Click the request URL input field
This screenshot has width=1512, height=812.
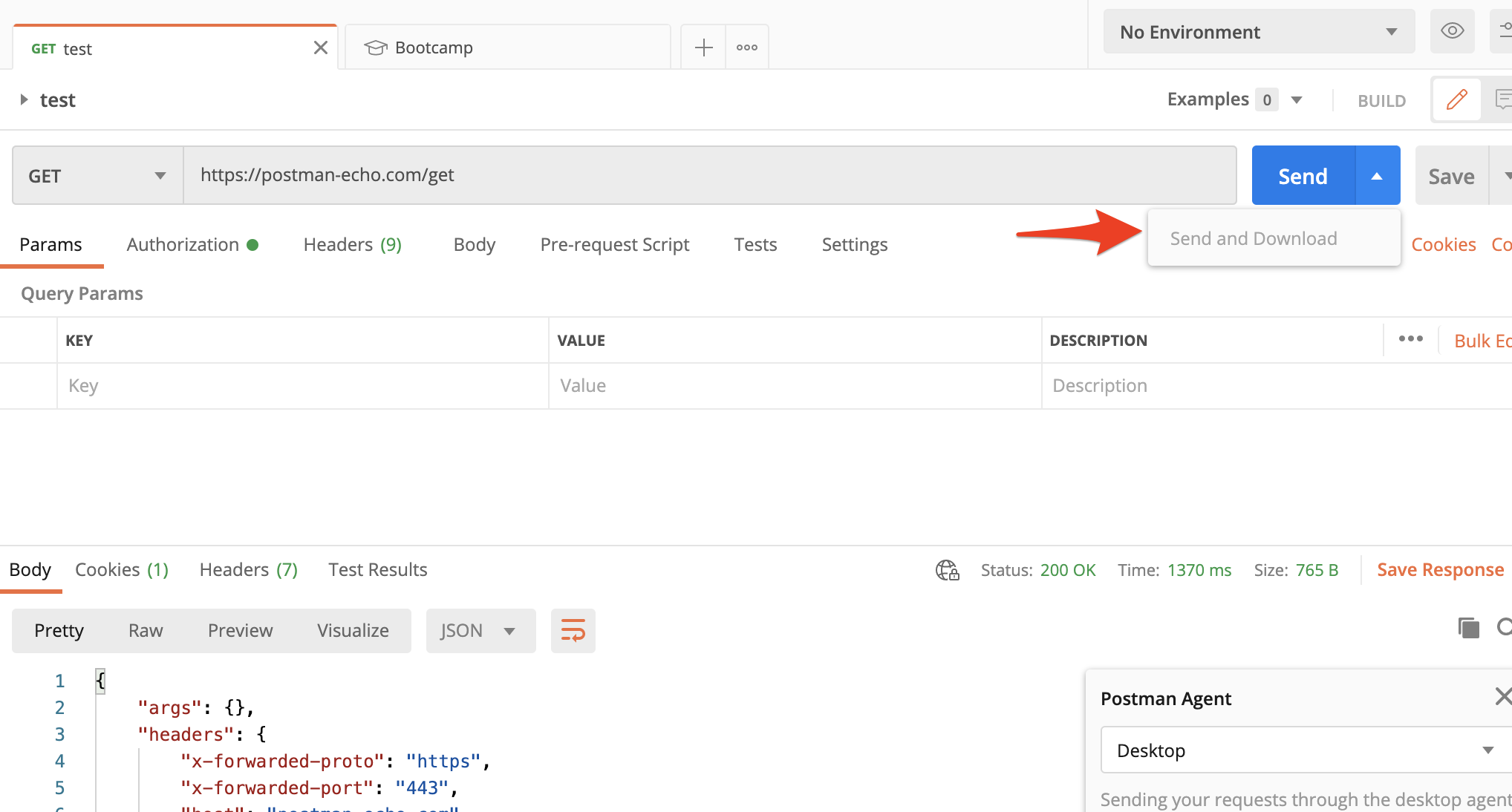click(x=668, y=175)
